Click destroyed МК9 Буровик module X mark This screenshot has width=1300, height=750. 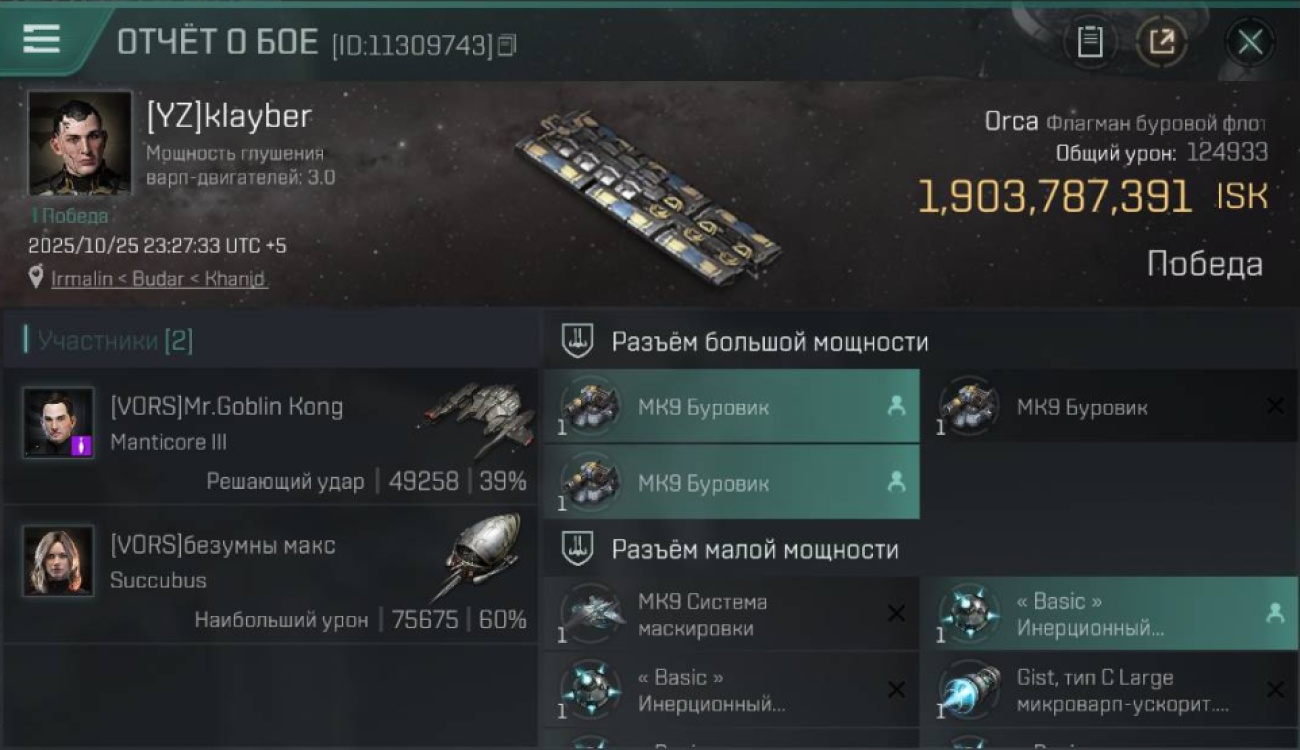click(1275, 406)
